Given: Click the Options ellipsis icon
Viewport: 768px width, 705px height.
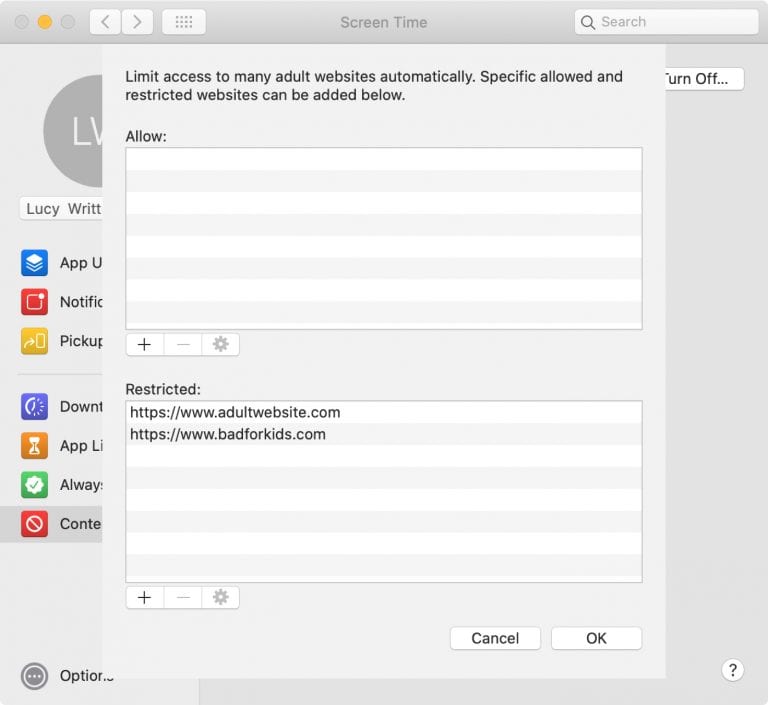Looking at the screenshot, I should click(x=35, y=676).
